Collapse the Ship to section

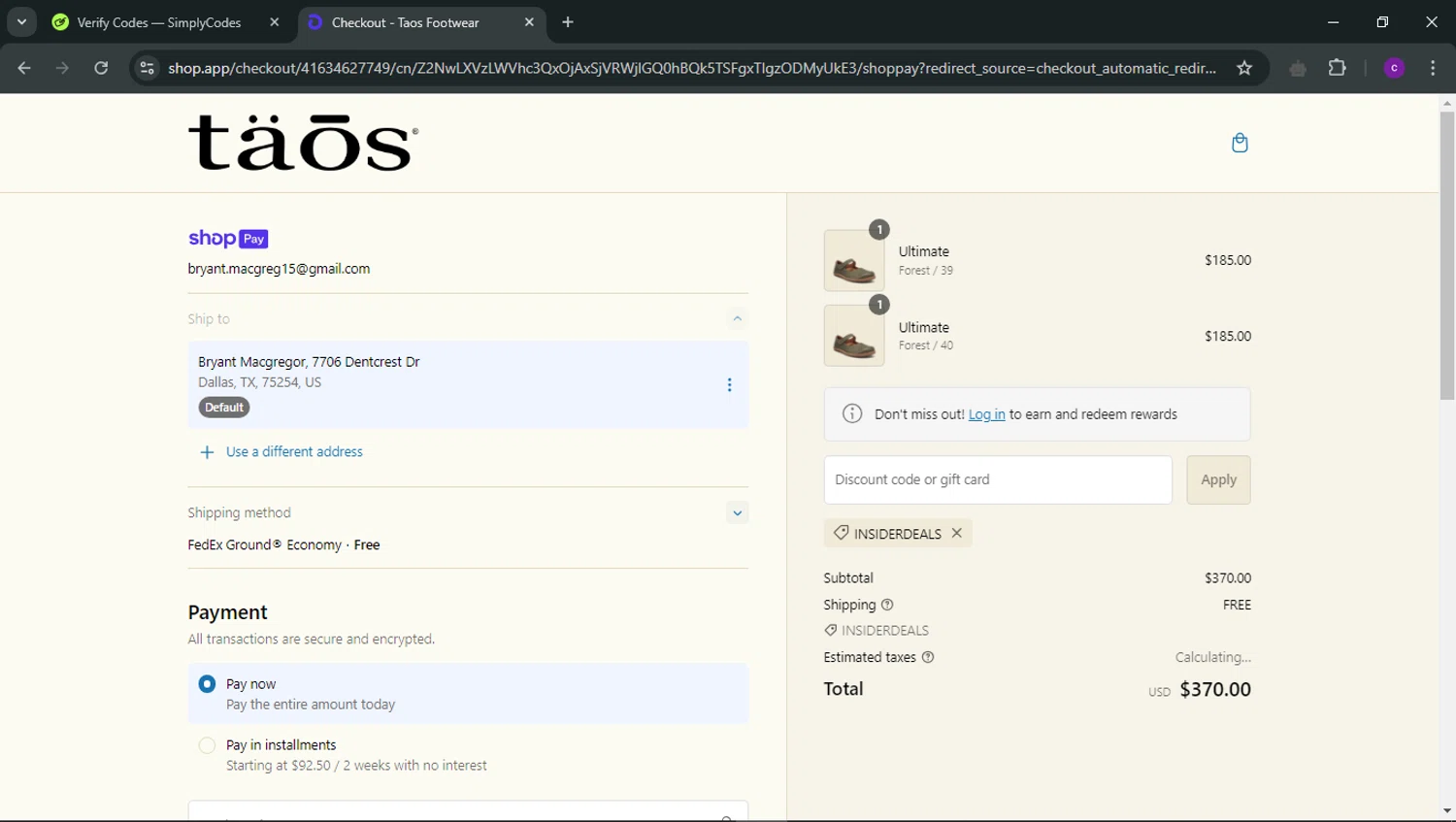coord(738,318)
